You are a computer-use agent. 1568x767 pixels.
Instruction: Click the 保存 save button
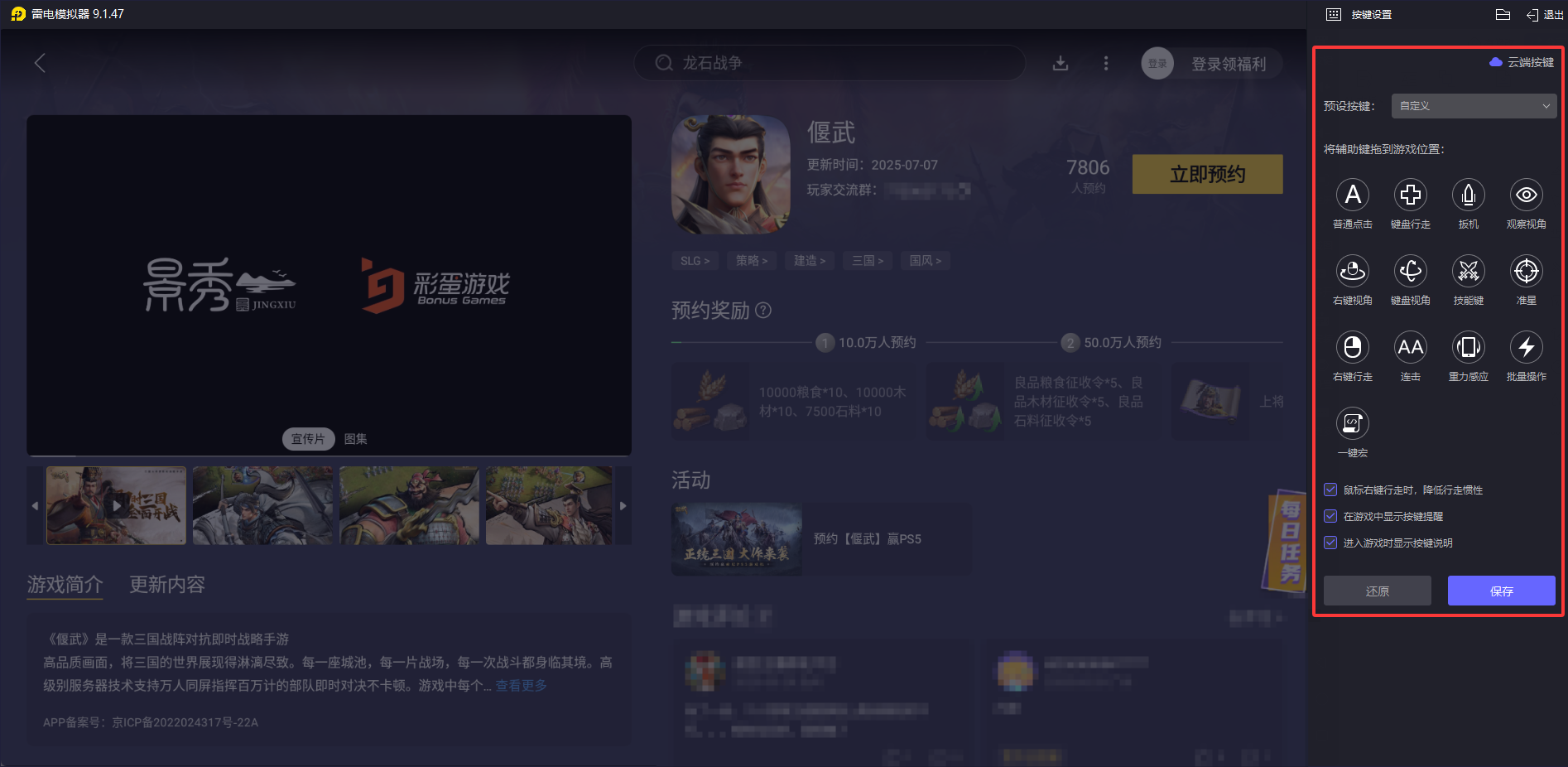click(1501, 591)
